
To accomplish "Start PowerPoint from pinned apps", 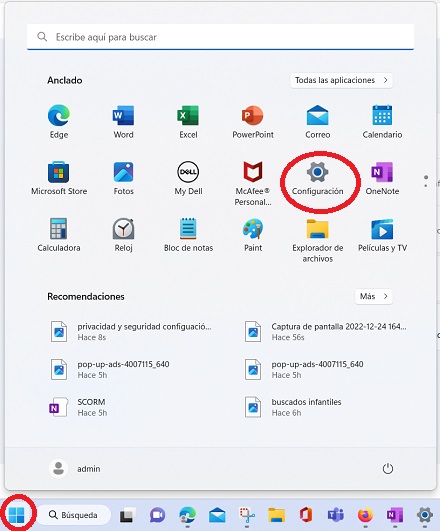I will 253,122.
